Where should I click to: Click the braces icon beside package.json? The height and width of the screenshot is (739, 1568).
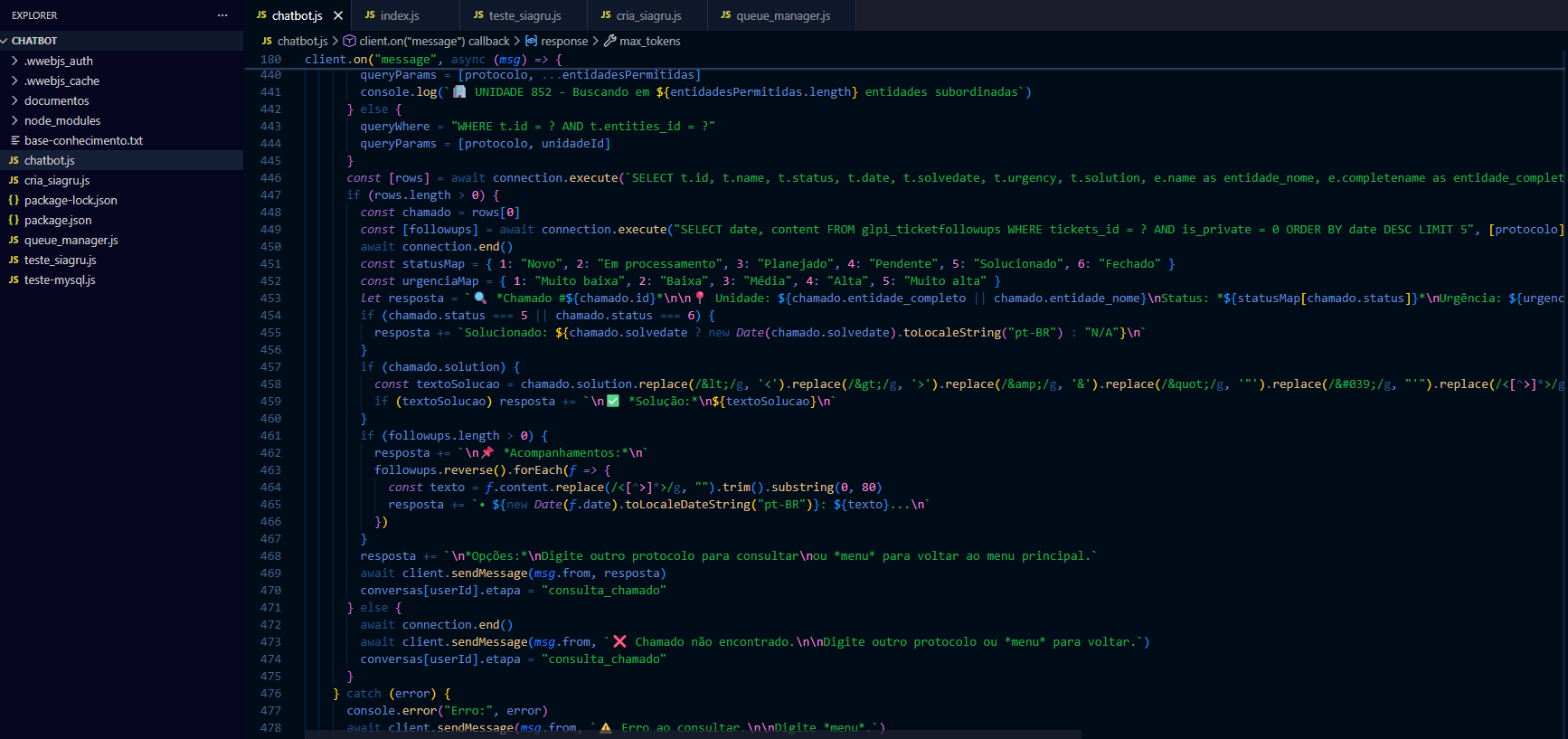14,220
